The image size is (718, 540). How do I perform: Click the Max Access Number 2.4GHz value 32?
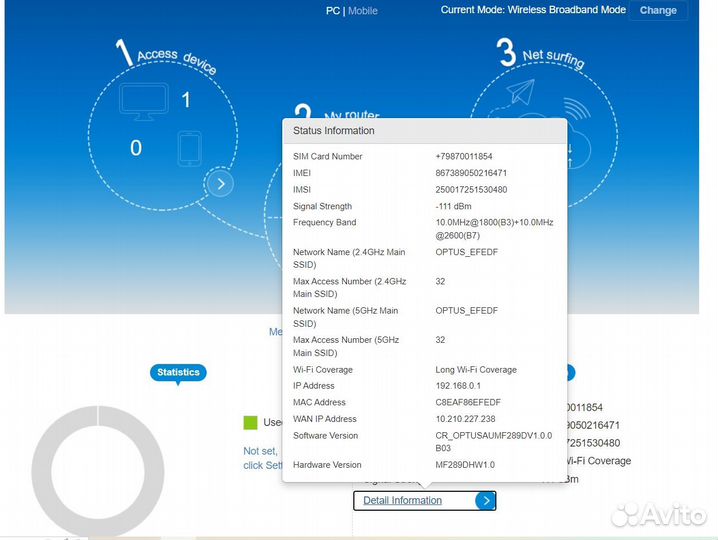pyautogui.click(x=440, y=281)
